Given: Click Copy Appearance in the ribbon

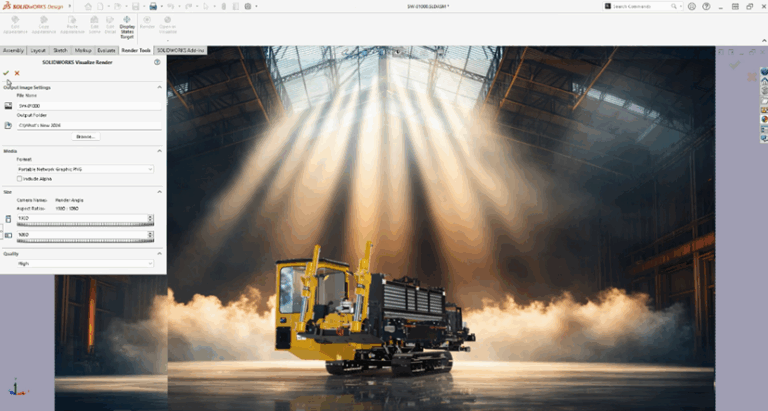Looking at the screenshot, I should (44, 25).
